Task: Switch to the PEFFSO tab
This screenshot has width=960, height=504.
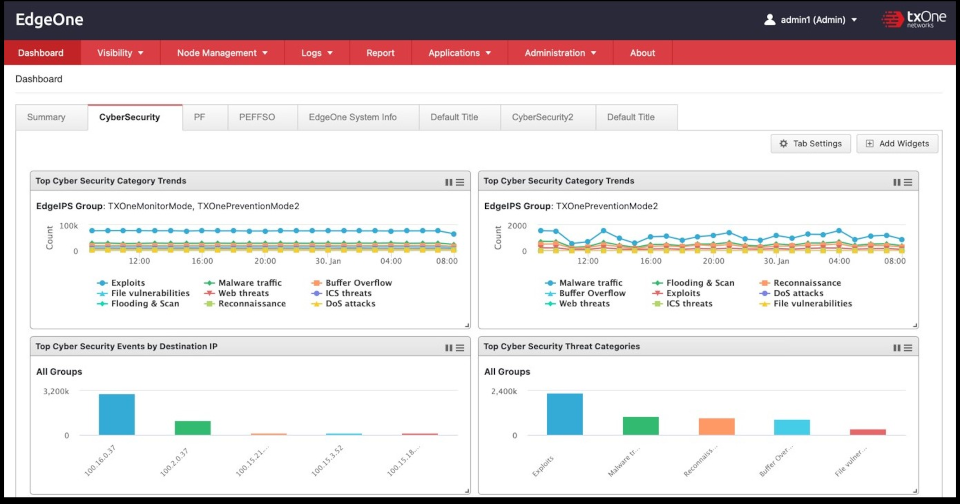Action: click(x=263, y=117)
